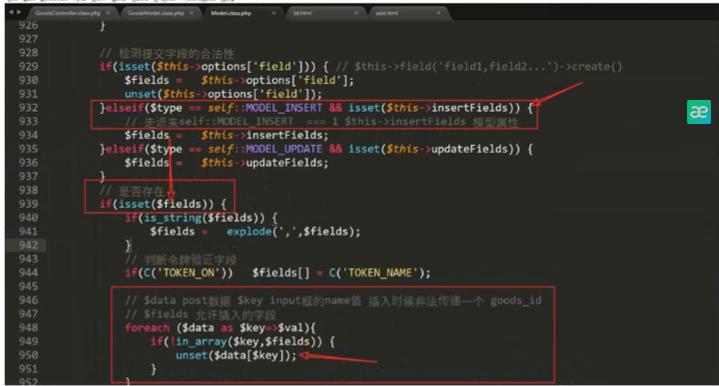
Task: Close the lst.html tab
Action: pyautogui.click(x=356, y=13)
